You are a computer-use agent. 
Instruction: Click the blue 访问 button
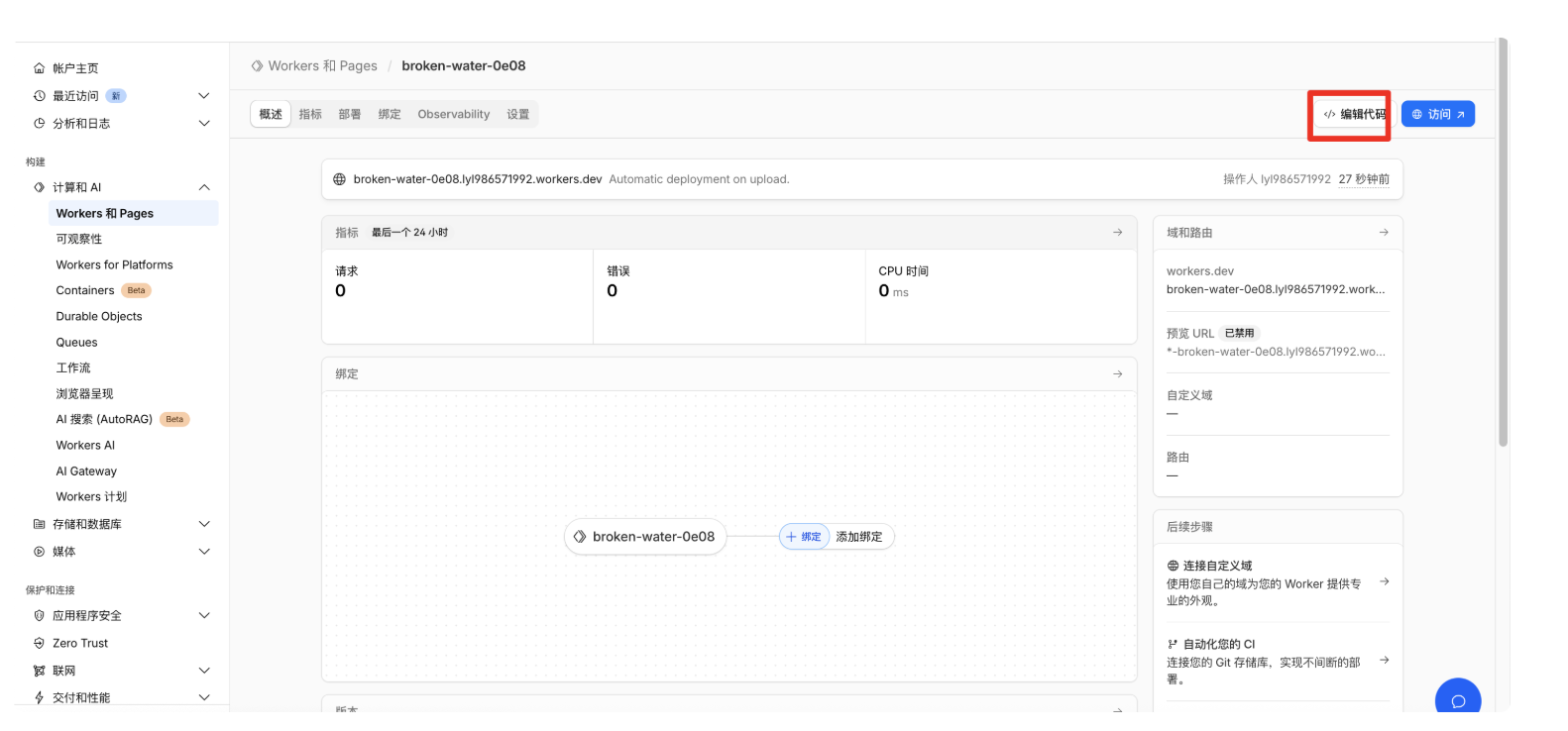pos(1437,115)
